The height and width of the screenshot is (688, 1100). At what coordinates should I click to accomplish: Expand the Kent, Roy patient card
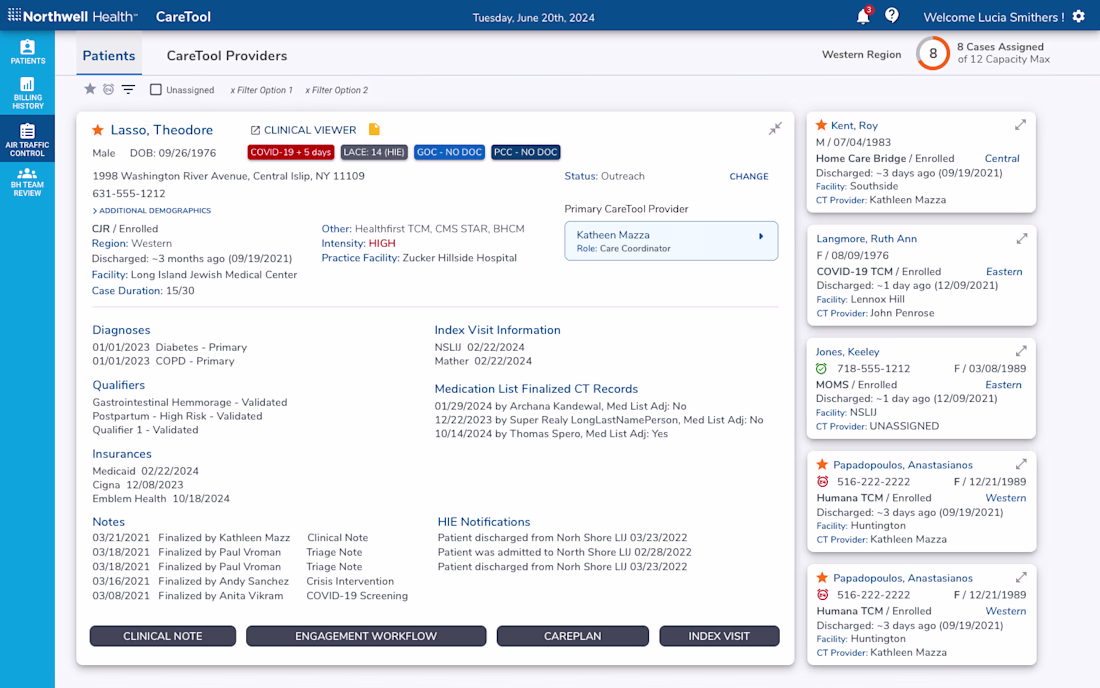1020,125
